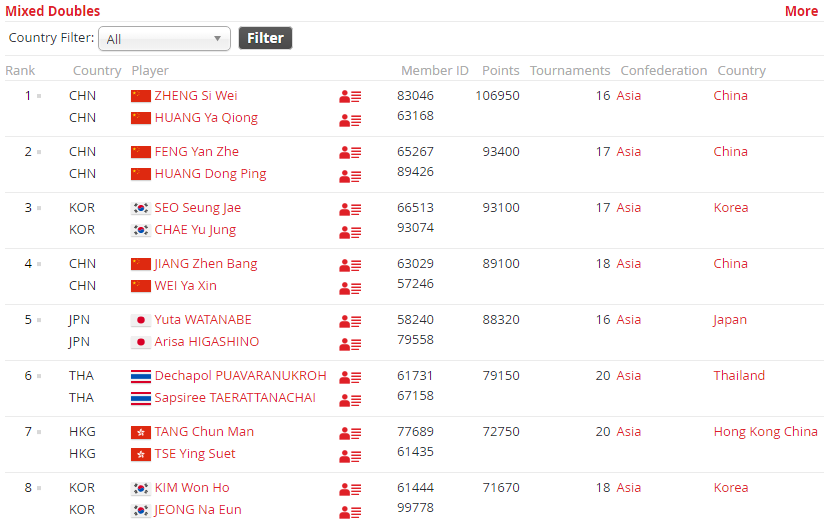Open profile card icon for KIM Won Ho
832x525 pixels.
tap(350, 489)
